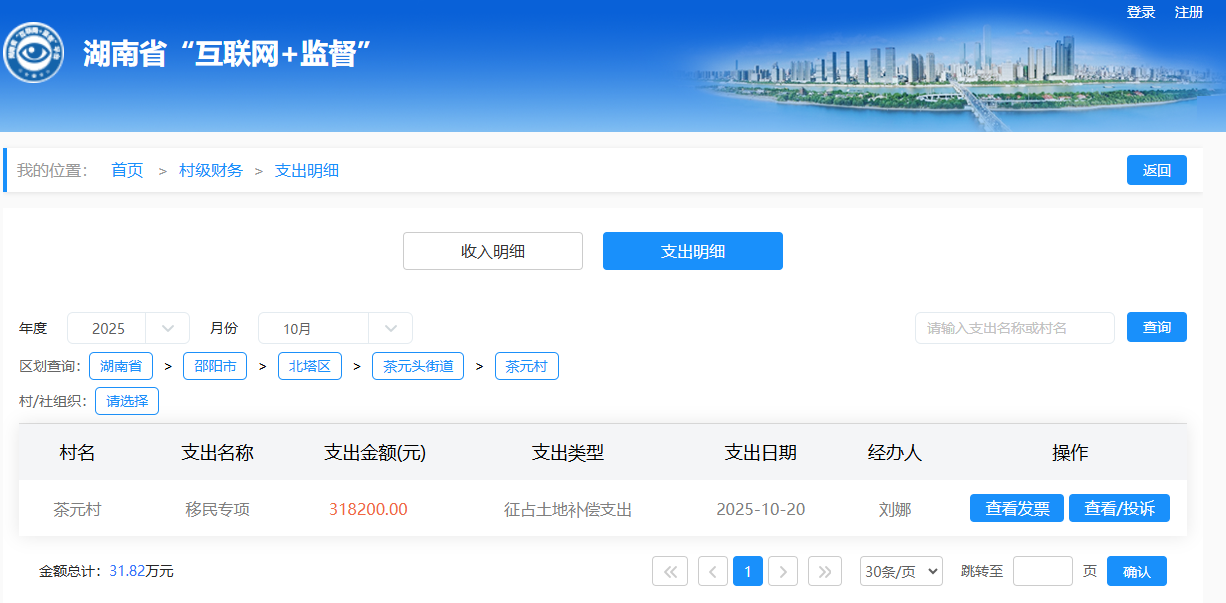Navigate to 首页 in the breadcrumb
This screenshot has width=1226, height=603.
pos(127,170)
